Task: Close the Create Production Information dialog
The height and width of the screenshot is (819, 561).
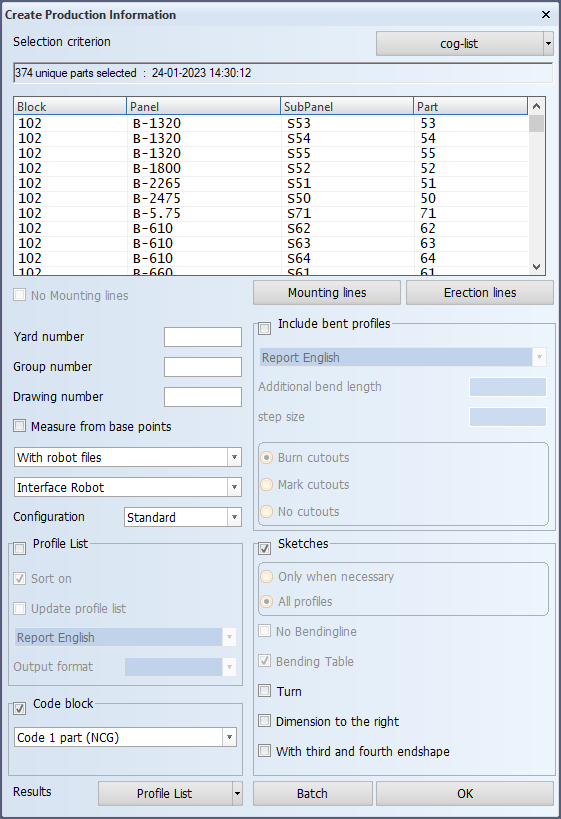Action: tap(546, 15)
